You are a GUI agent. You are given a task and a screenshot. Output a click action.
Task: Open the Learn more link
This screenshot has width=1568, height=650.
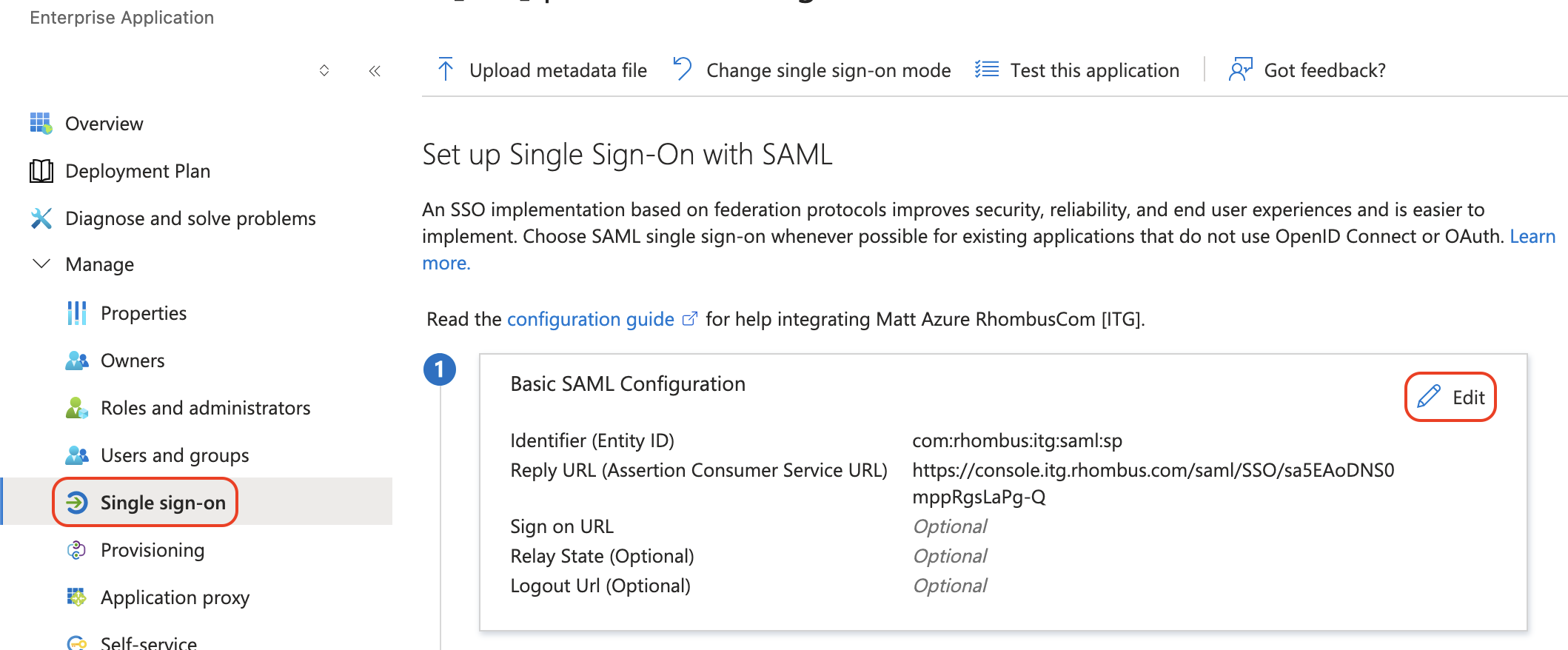click(x=1532, y=236)
